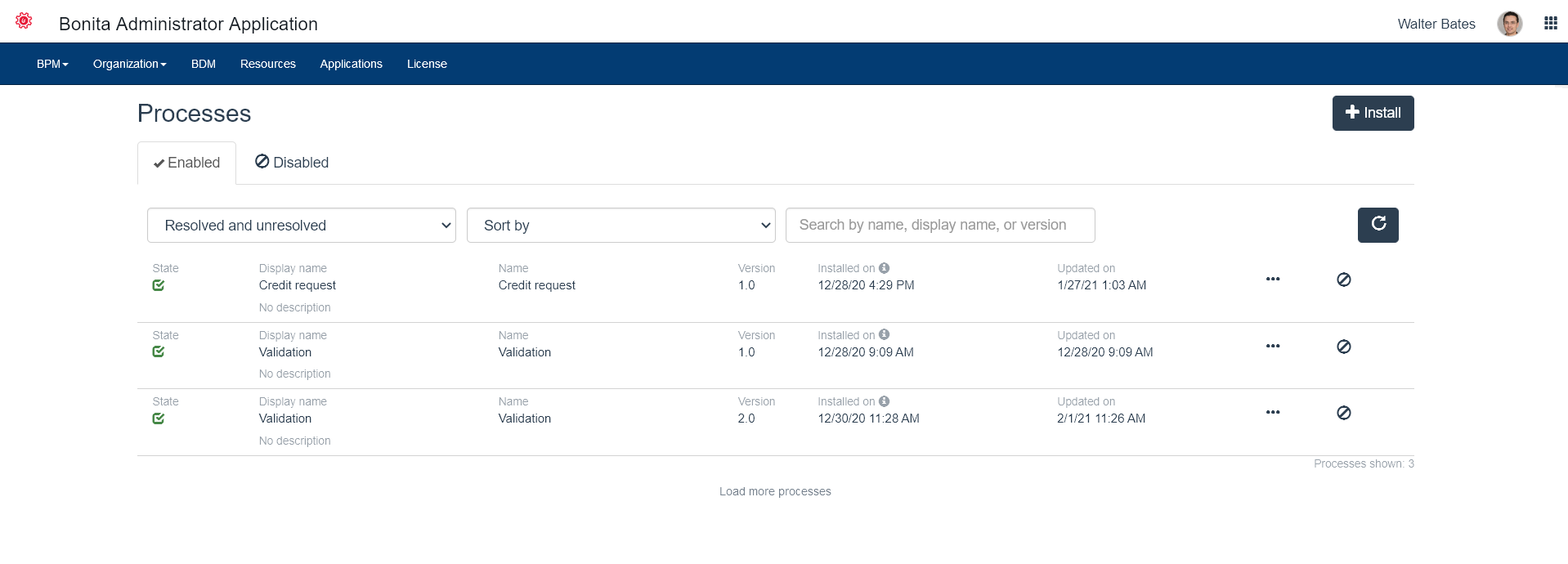Open more actions for Validation version 1.0
This screenshot has height=564, width=1568.
click(x=1272, y=347)
